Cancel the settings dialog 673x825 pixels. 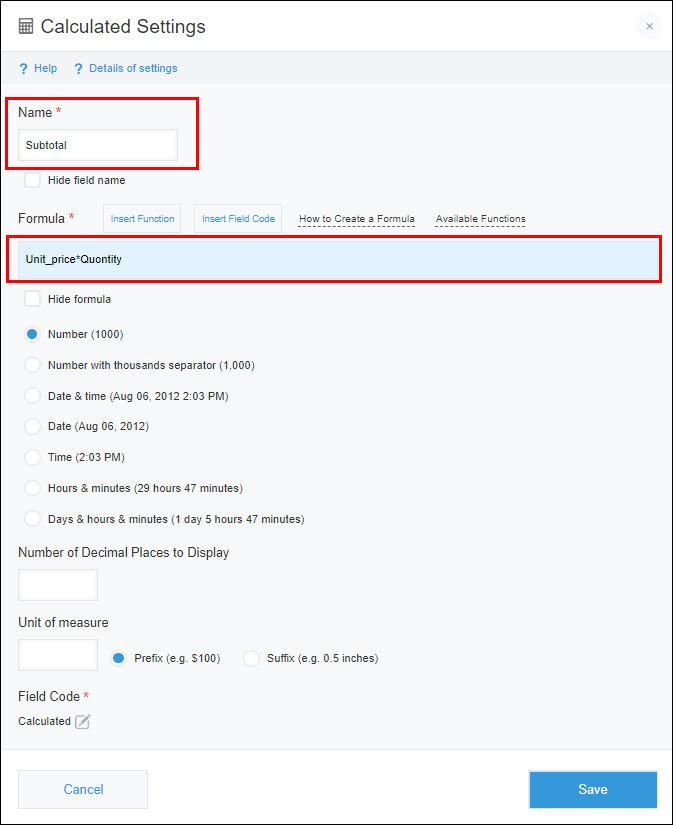82,789
